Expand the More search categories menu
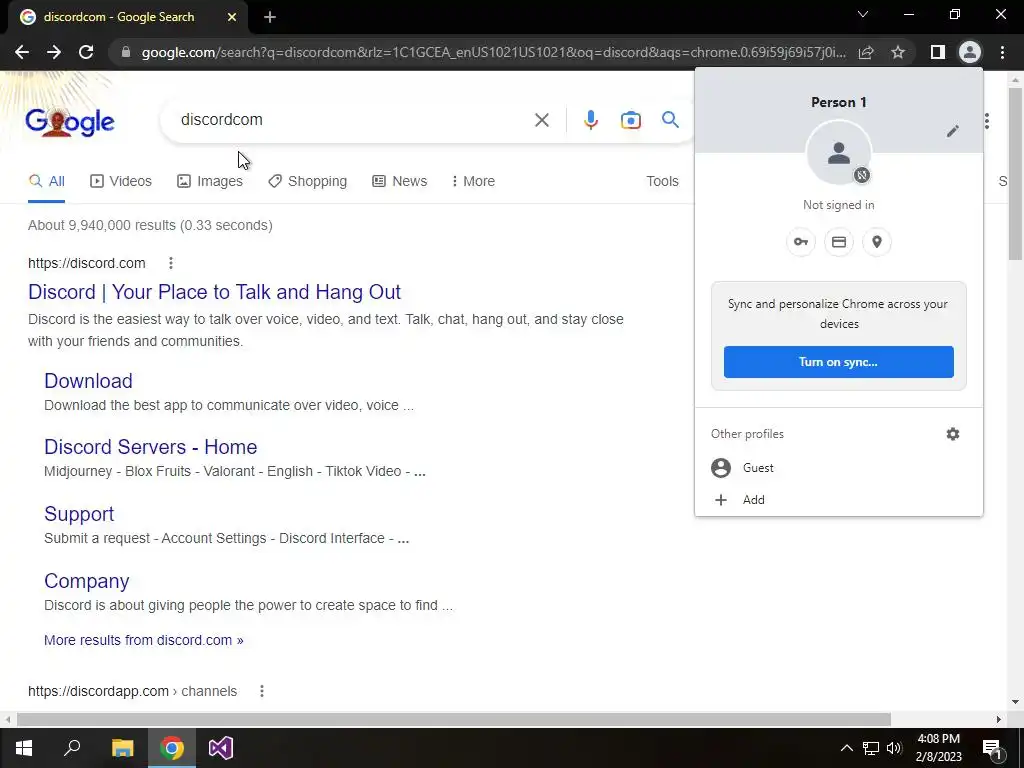This screenshot has width=1024, height=768. (473, 182)
